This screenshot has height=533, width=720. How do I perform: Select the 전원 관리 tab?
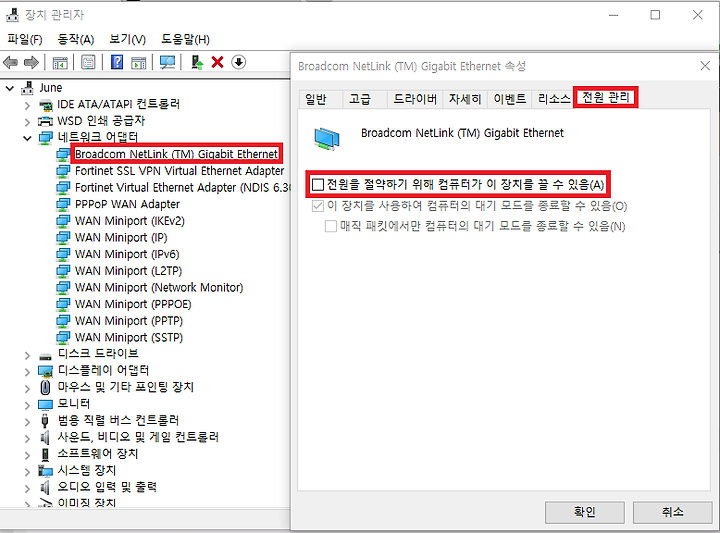click(606, 97)
